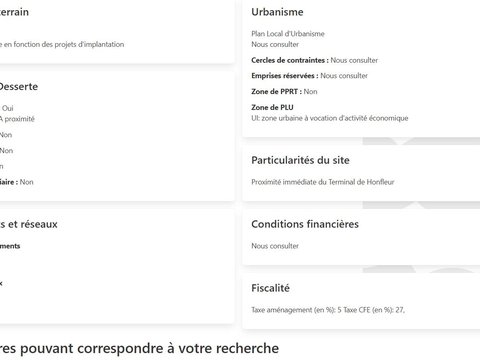
Task: Click the Cercles de contraintes label
Action: 290,60
